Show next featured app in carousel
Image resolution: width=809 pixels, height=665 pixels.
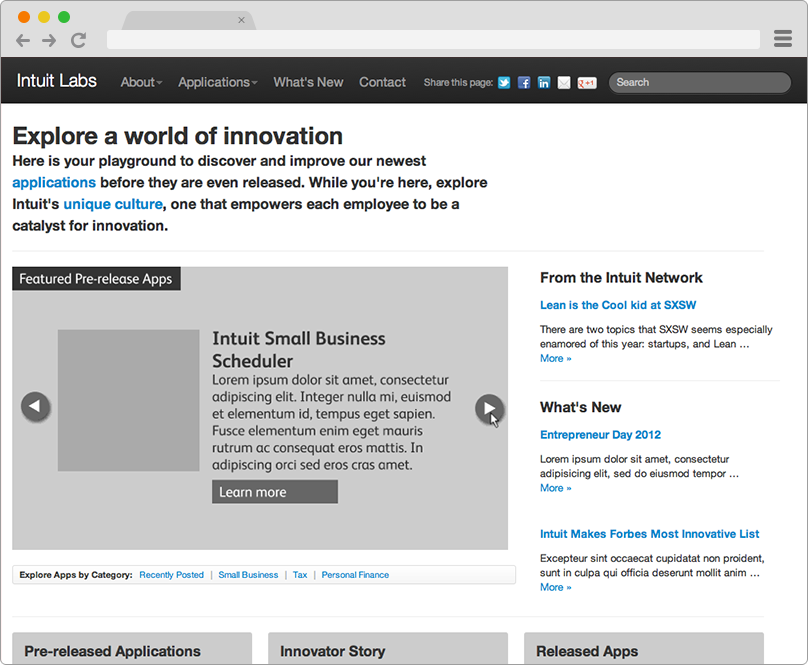(489, 409)
